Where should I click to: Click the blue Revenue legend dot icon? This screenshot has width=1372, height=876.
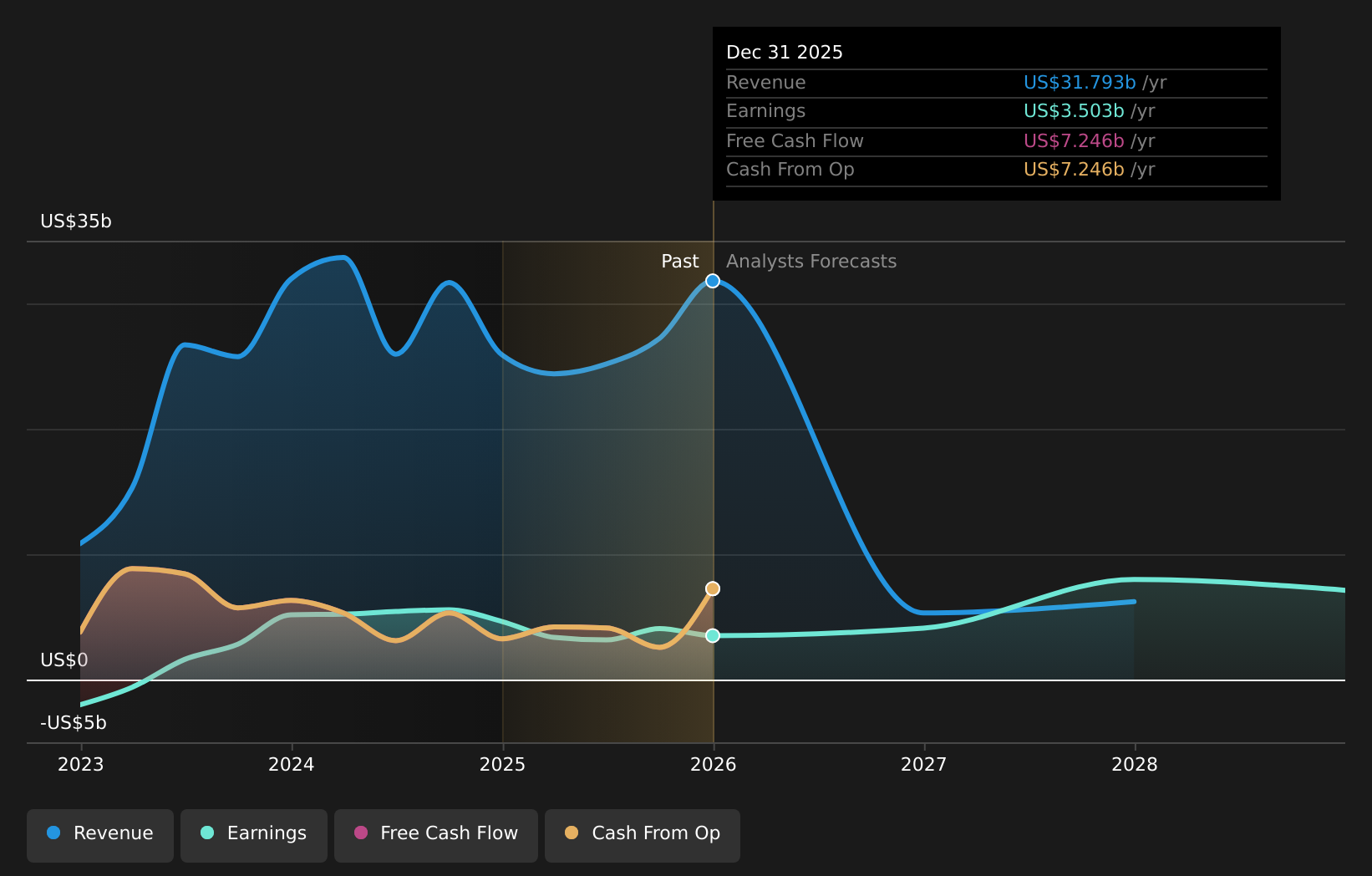pos(53,833)
